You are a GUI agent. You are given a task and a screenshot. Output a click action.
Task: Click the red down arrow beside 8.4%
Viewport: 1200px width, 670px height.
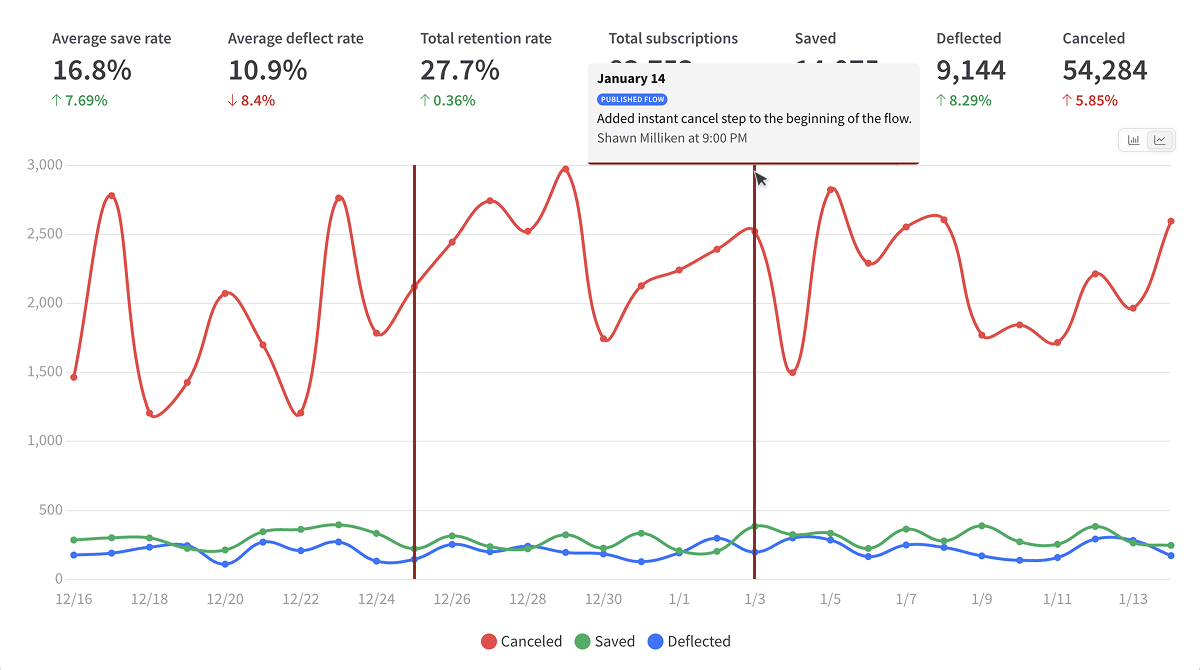[233, 100]
